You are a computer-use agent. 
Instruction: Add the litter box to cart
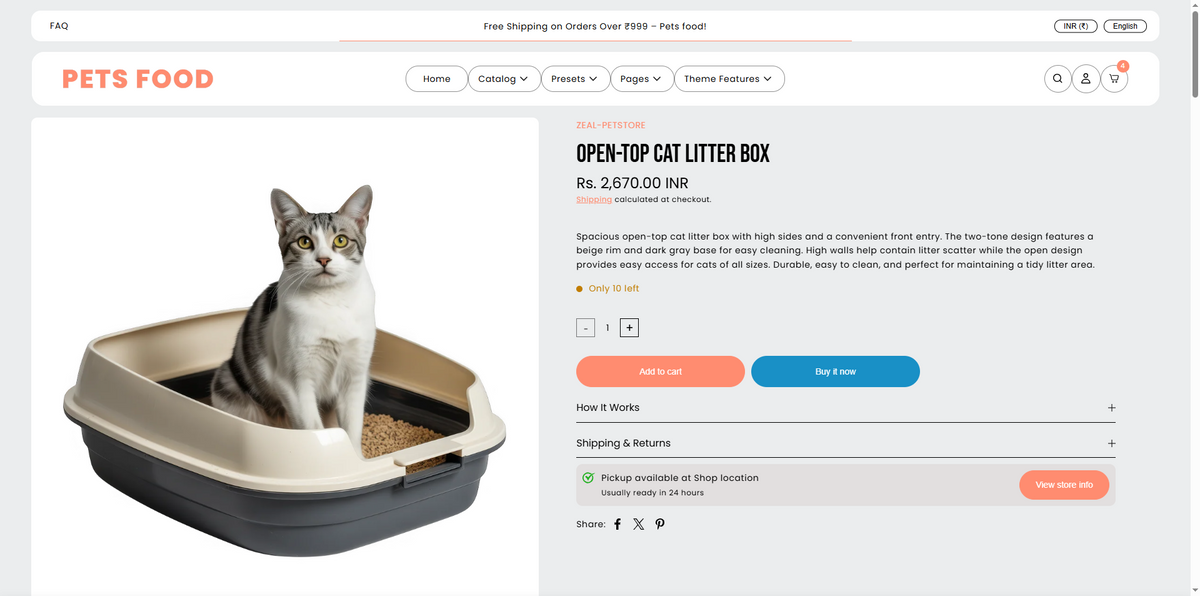click(x=660, y=371)
